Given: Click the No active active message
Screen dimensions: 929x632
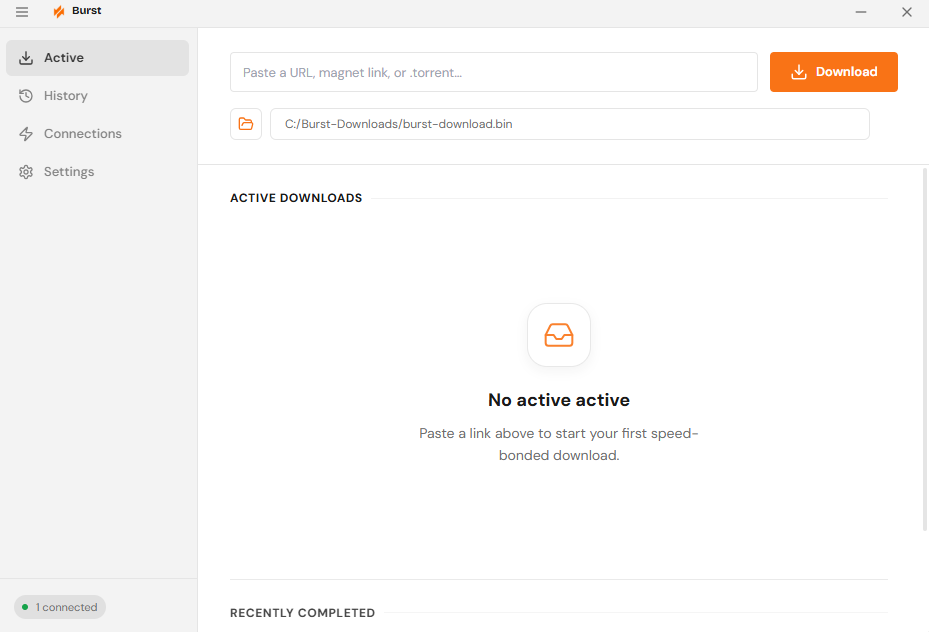Looking at the screenshot, I should 559,400.
